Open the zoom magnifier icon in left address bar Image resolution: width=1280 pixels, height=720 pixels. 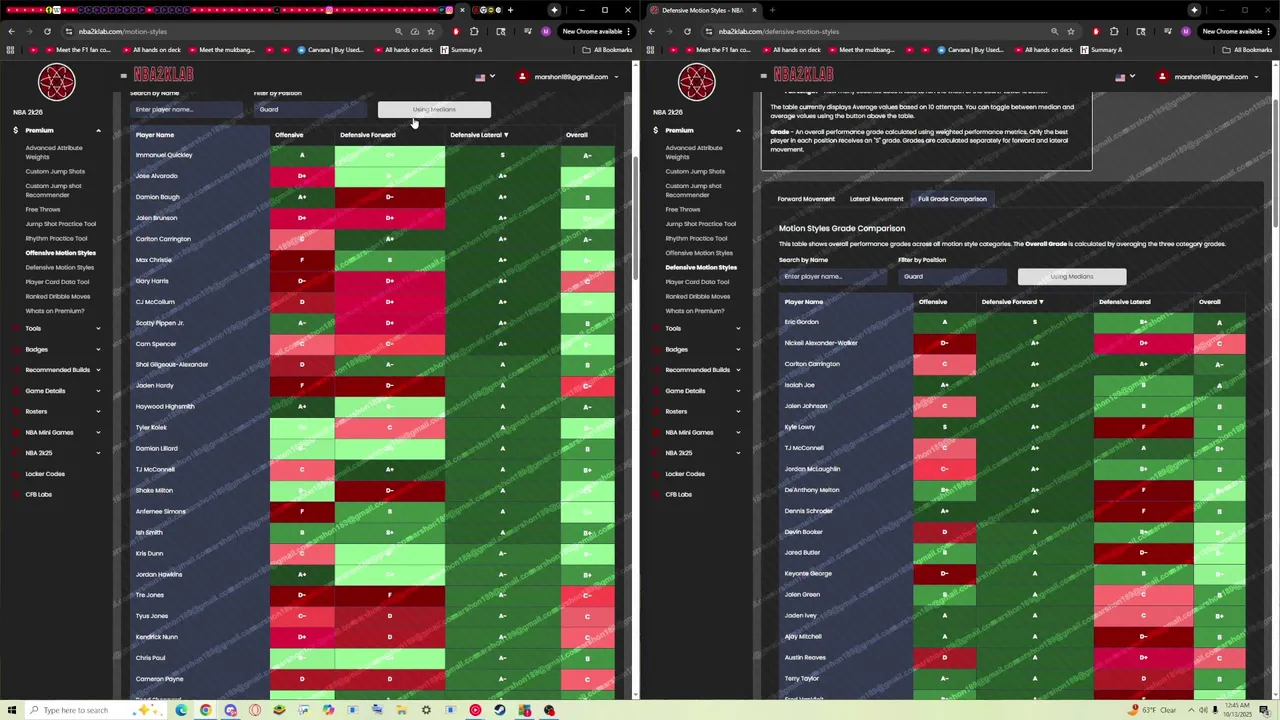point(399,31)
